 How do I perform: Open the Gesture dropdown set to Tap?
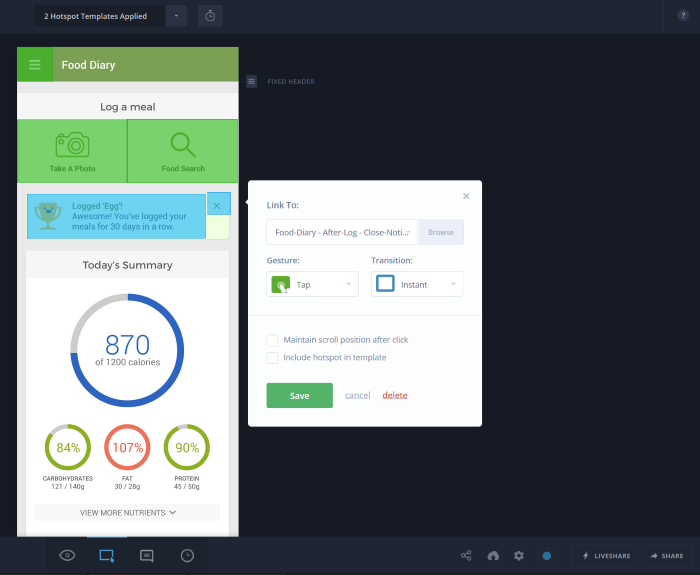pyautogui.click(x=312, y=285)
